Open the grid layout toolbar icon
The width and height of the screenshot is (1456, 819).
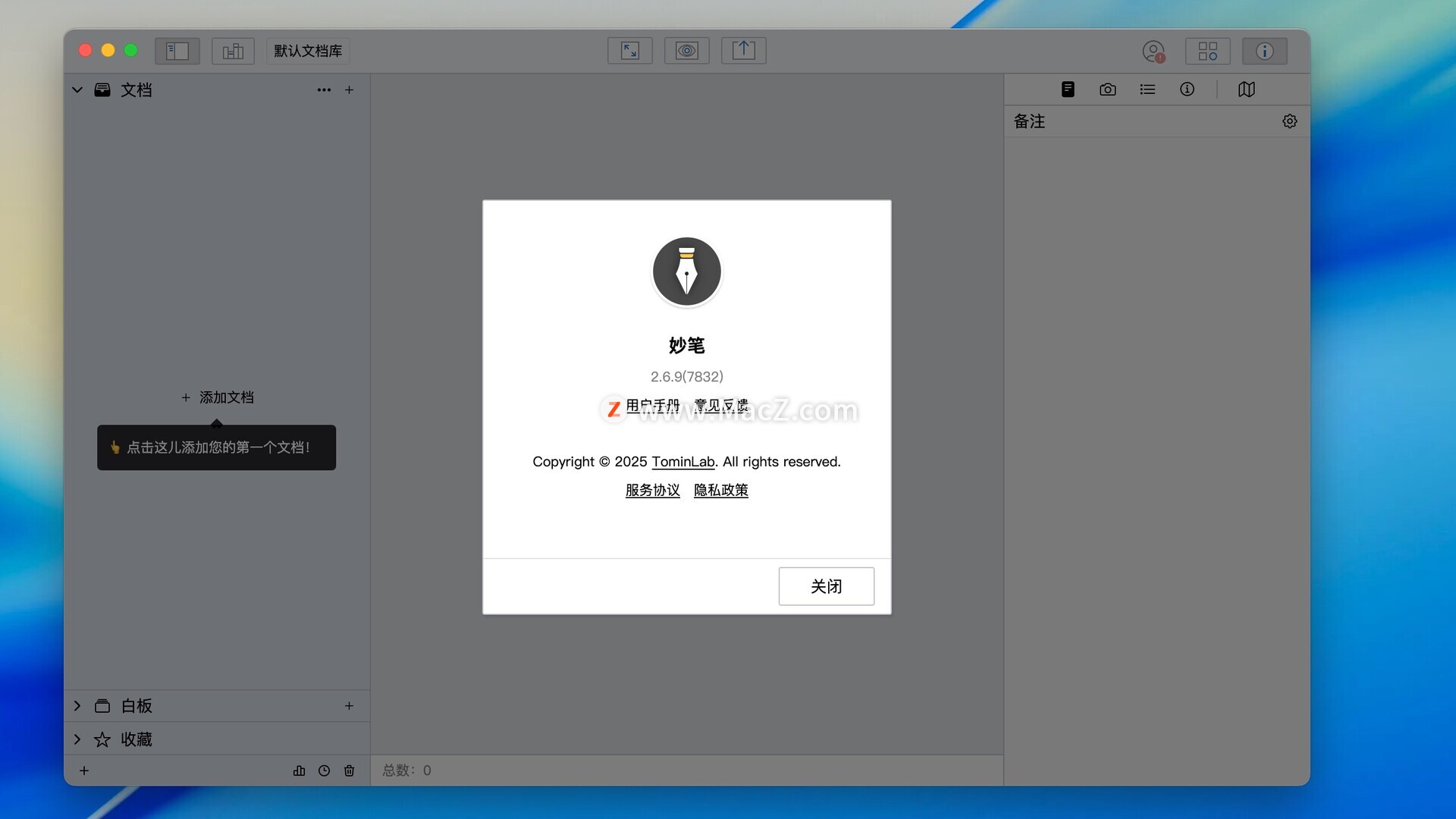coord(1208,51)
